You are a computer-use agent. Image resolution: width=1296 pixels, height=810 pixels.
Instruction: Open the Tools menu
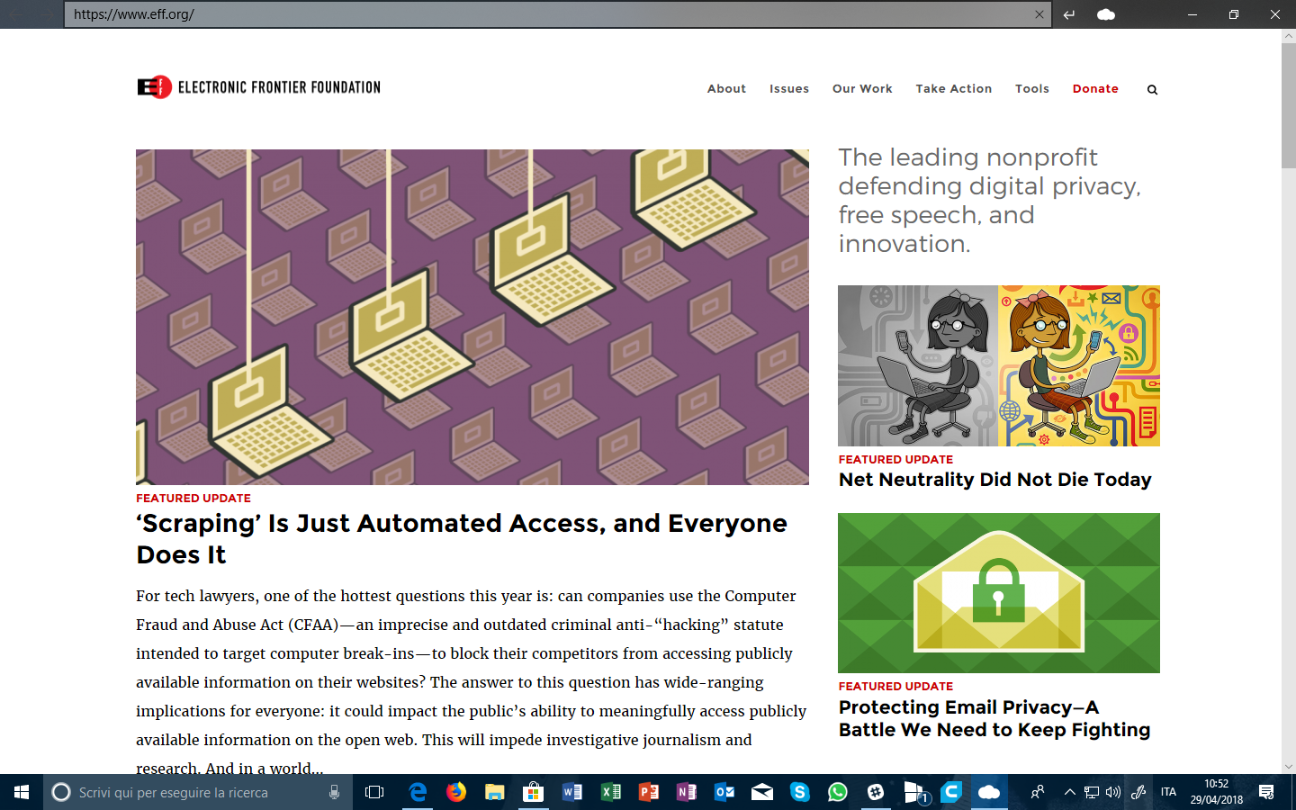pyautogui.click(x=1032, y=89)
